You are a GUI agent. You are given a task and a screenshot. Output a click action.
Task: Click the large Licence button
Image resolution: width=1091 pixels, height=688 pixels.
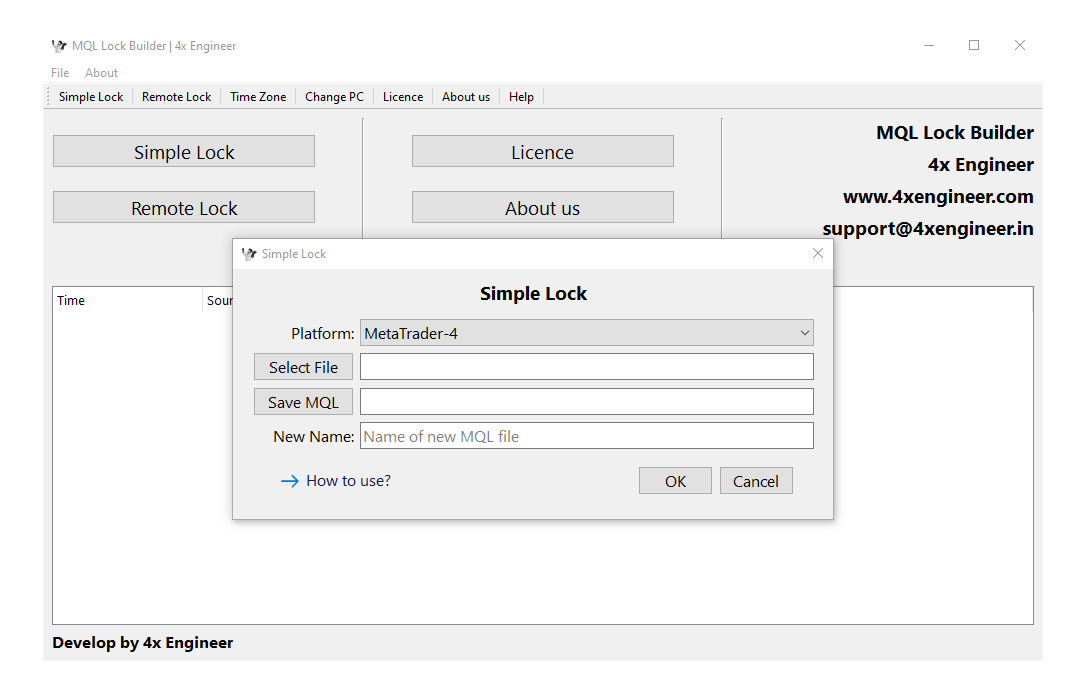543,152
